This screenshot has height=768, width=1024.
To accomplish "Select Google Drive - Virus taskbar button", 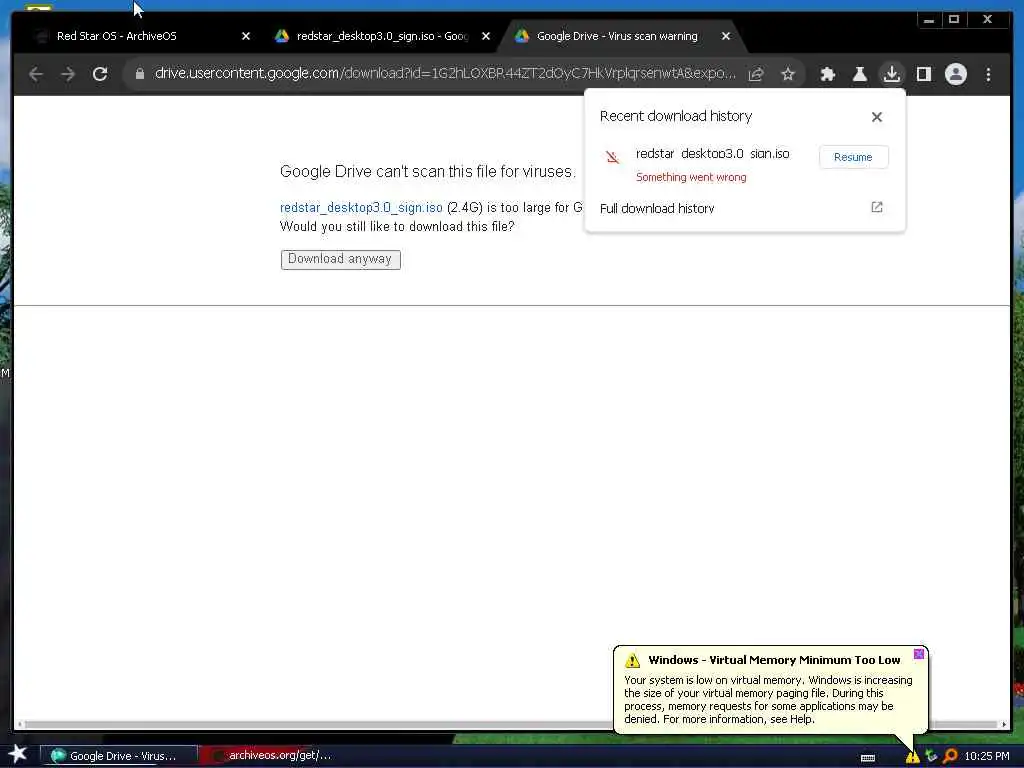I will click(x=119, y=756).
